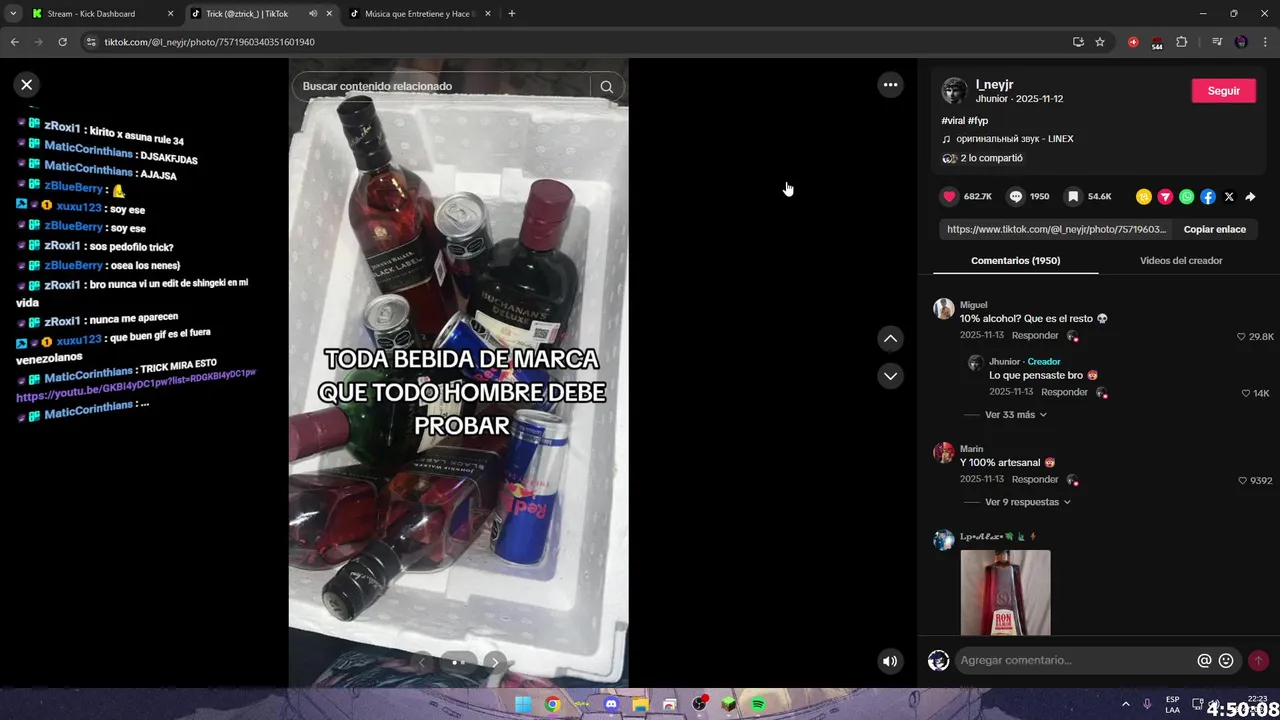
Task: Open Discord from the taskbar
Action: click(x=611, y=704)
